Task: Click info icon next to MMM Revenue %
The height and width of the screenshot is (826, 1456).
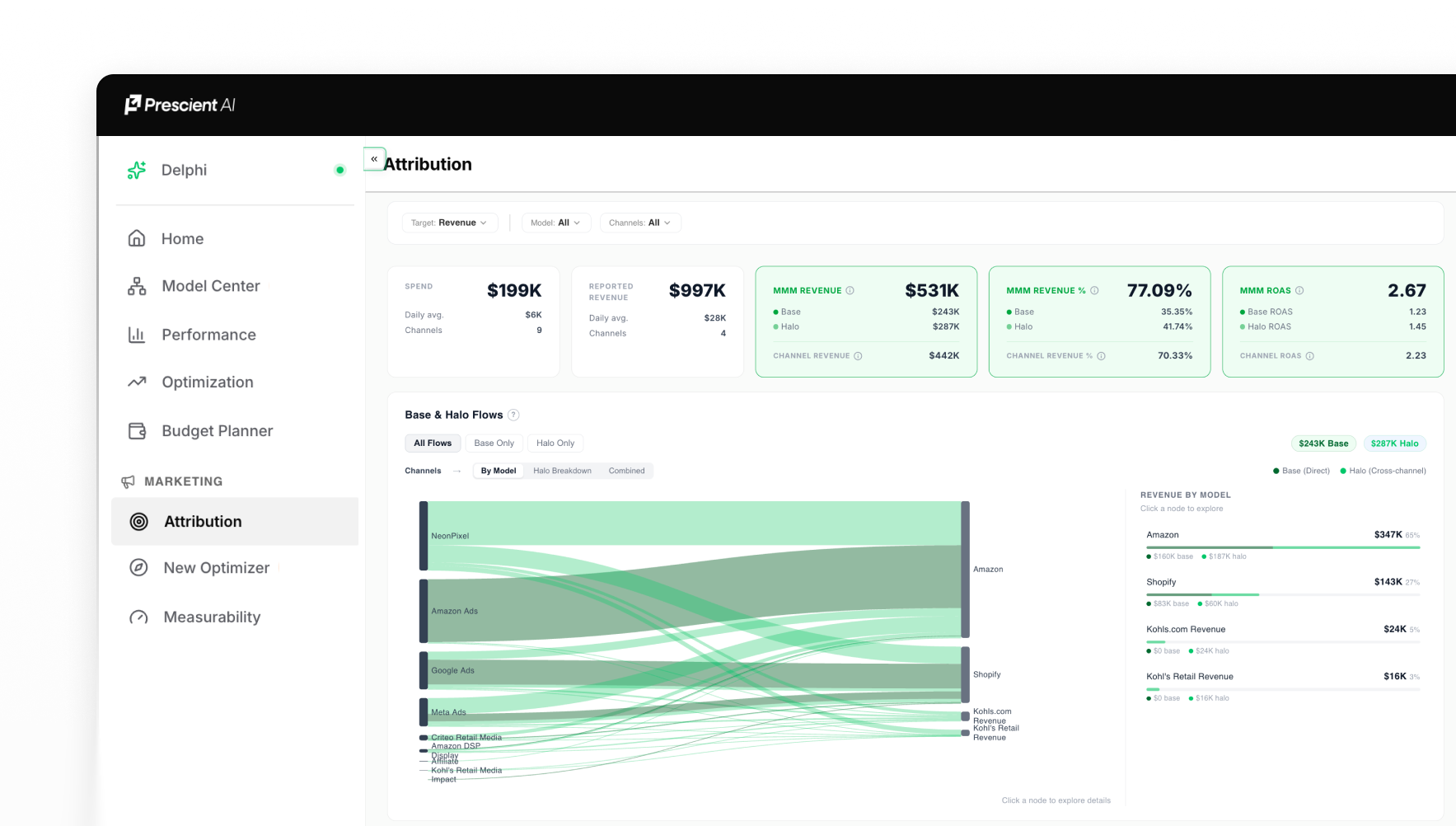Action: click(x=1094, y=290)
